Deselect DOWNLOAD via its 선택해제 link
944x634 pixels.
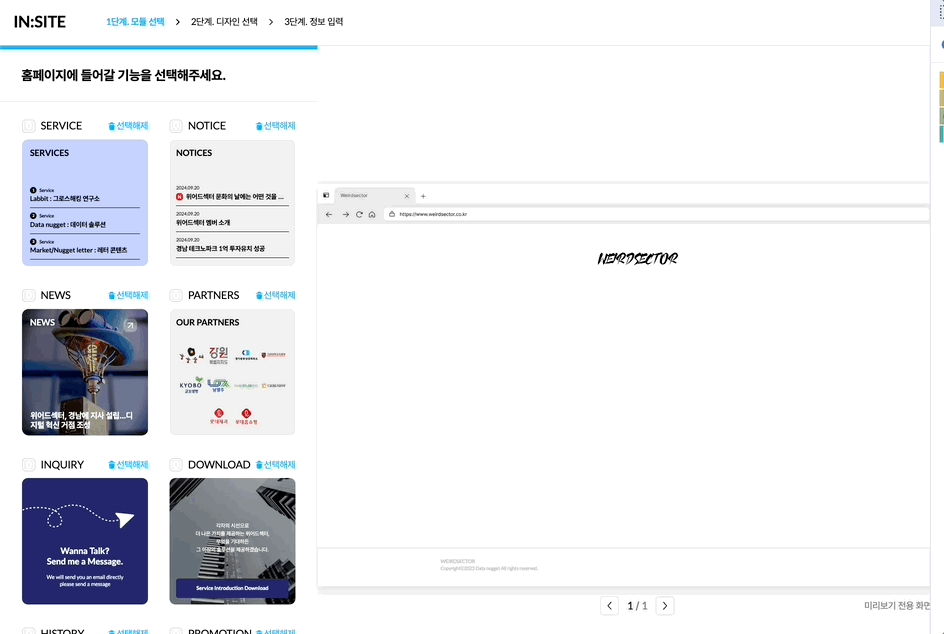tap(276, 465)
